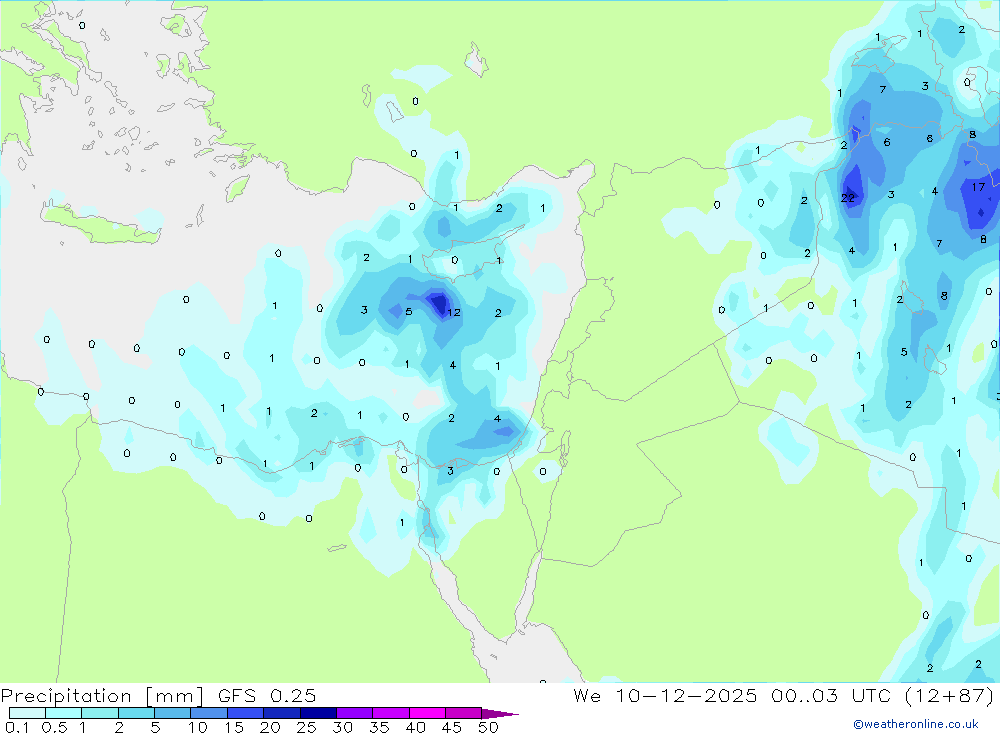This screenshot has height=733, width=1000.
Task: Choose the 40–45 mm magenta legend swatch
Action: click(x=427, y=713)
